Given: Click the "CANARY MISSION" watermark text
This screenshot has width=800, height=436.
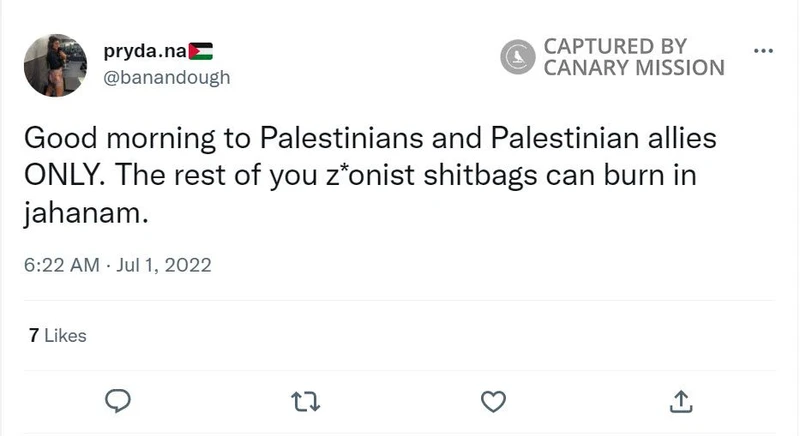Looking at the screenshot, I should (633, 68).
